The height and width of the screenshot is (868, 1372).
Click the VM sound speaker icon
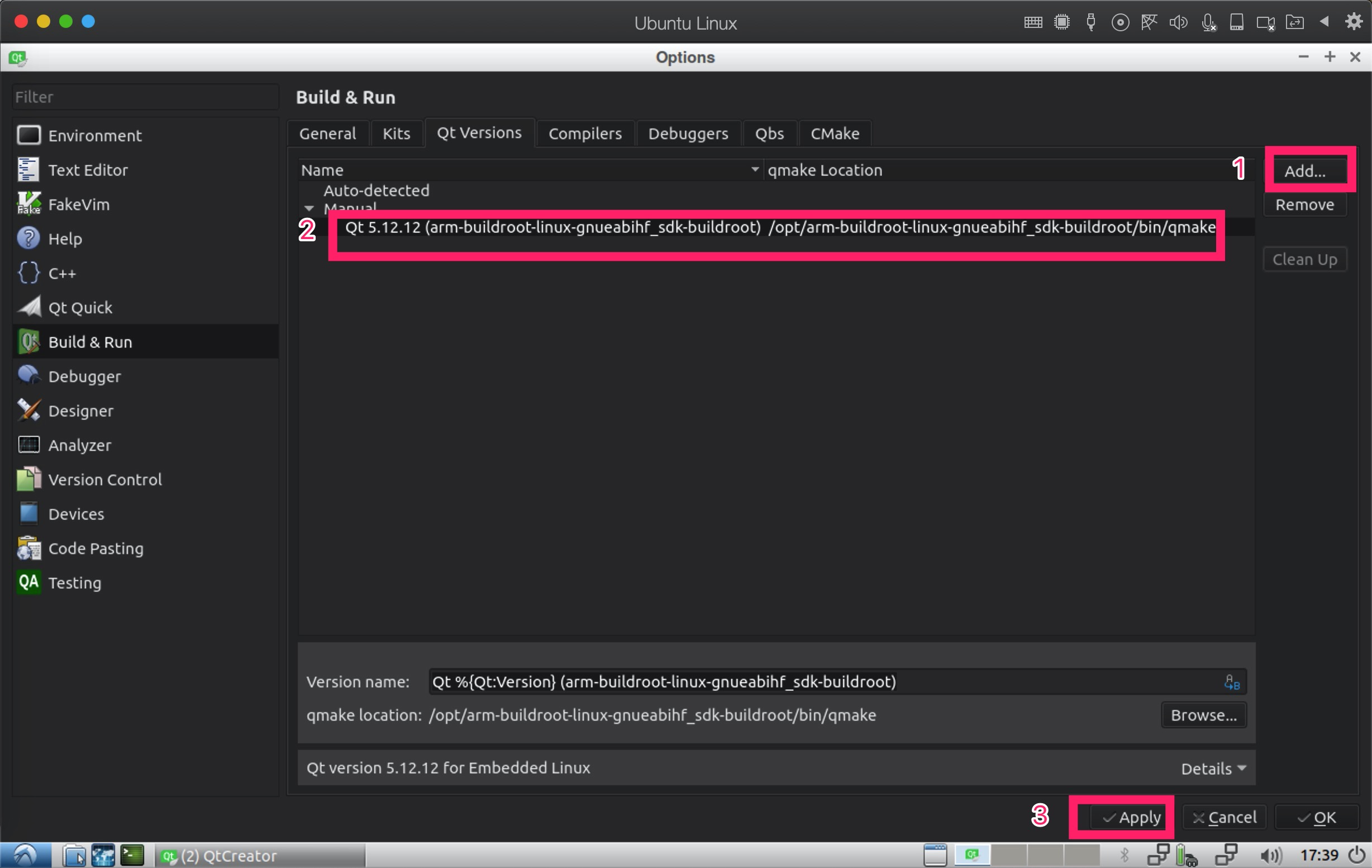tap(1178, 22)
